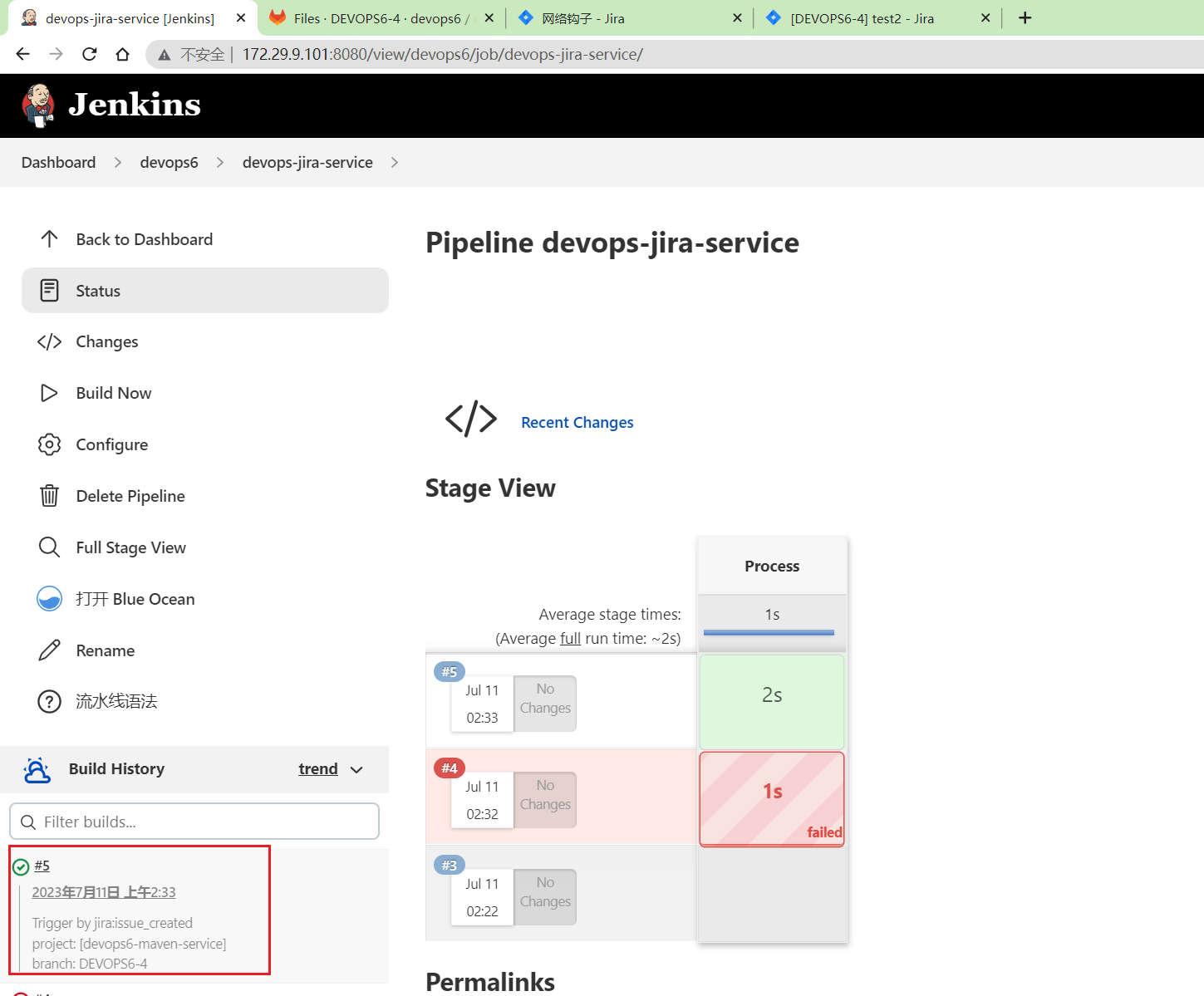
Task: Click the Build History weather icon
Action: click(37, 770)
